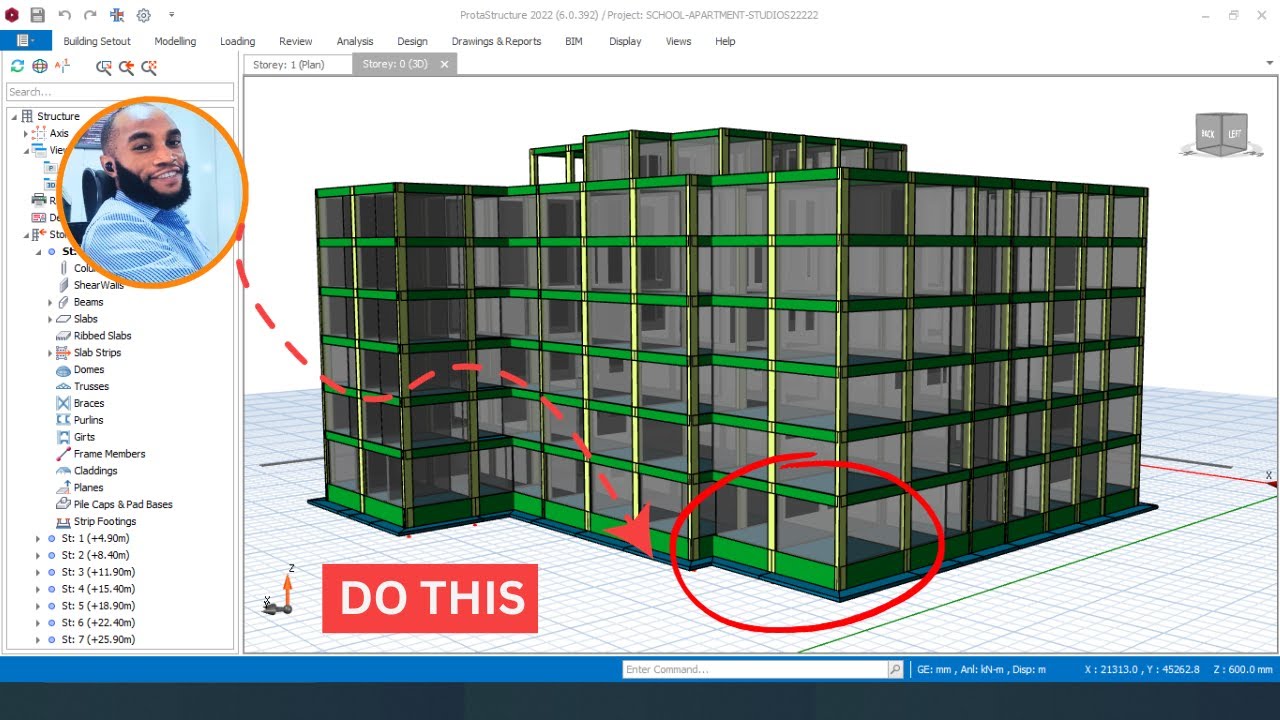This screenshot has width=1280, height=720.
Task: Expand the Beams tree node
Action: [x=50, y=302]
